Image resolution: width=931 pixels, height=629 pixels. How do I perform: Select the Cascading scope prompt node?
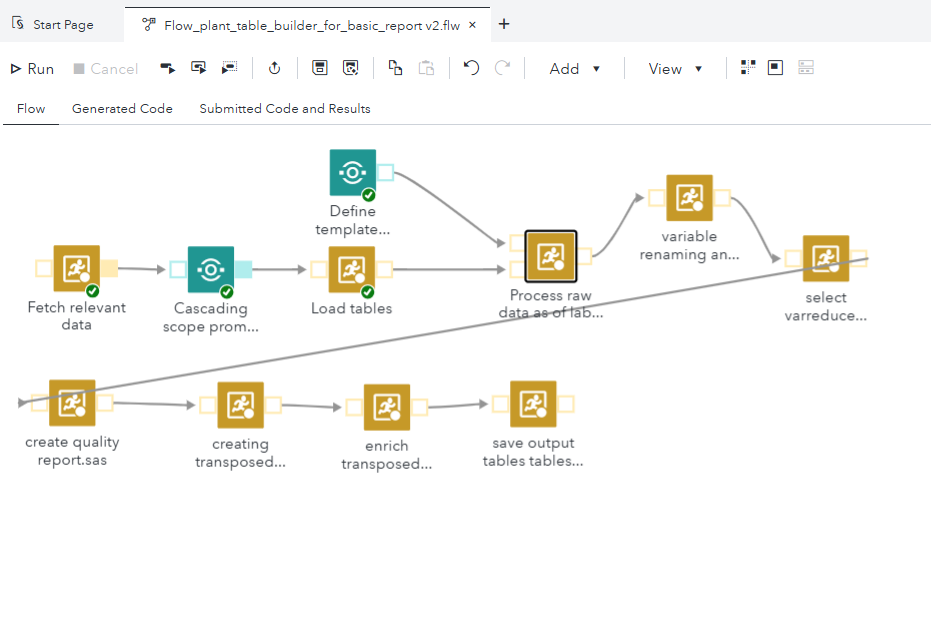pyautogui.click(x=209, y=267)
